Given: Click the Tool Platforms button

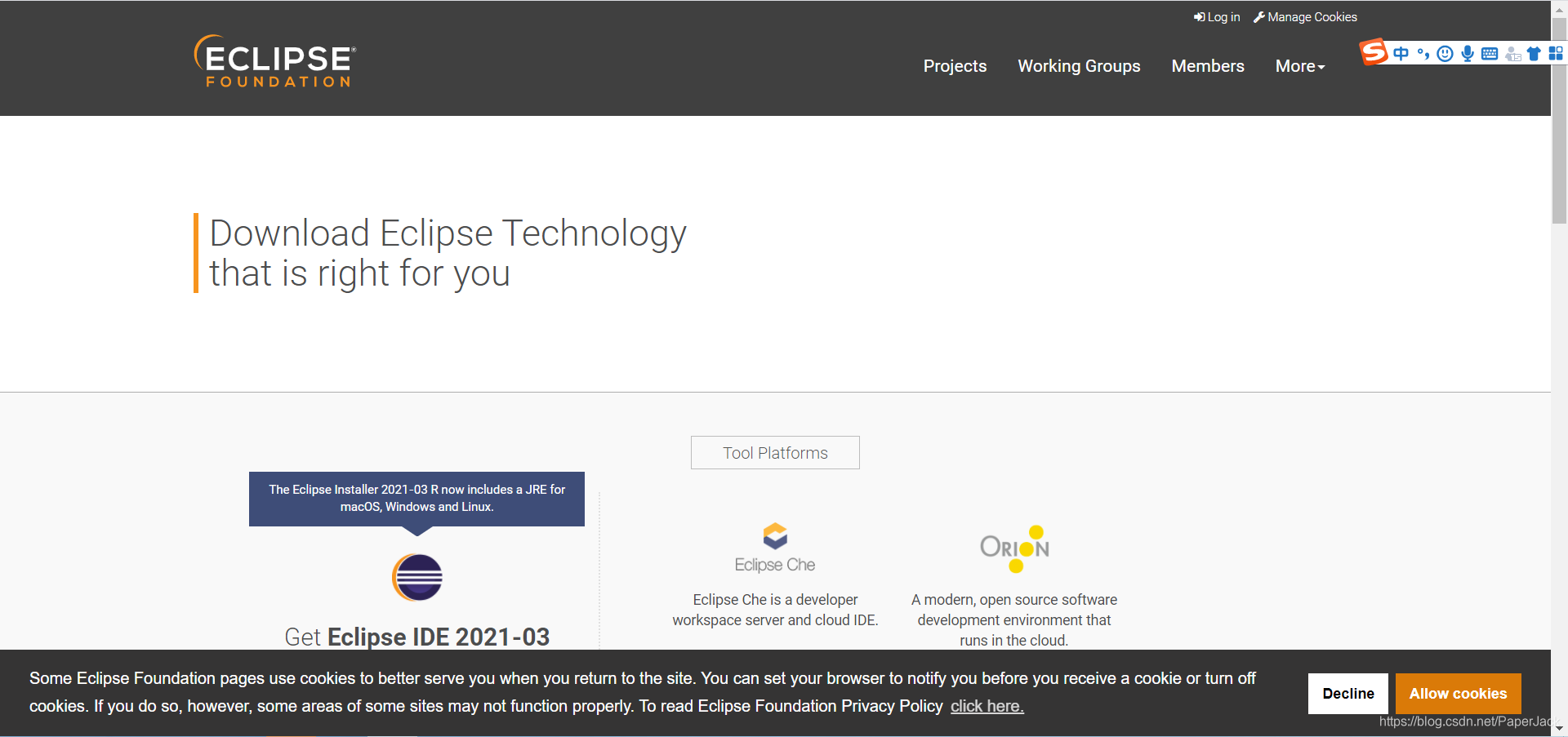Looking at the screenshot, I should tap(775, 453).
